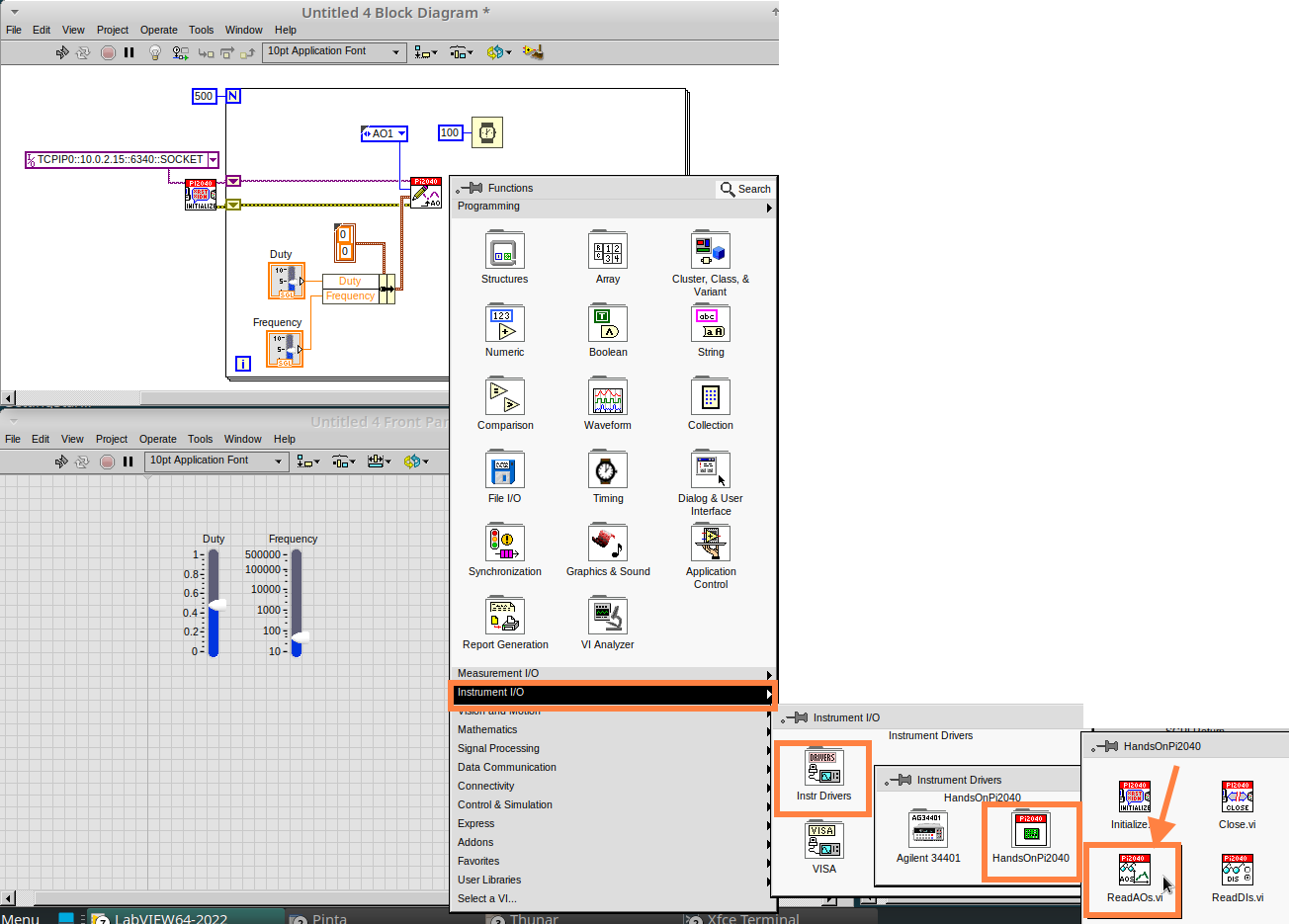Viewport: 1289px width, 924px height.
Task: Open Align Objects dropdown in Block Diagram
Action: (x=426, y=52)
